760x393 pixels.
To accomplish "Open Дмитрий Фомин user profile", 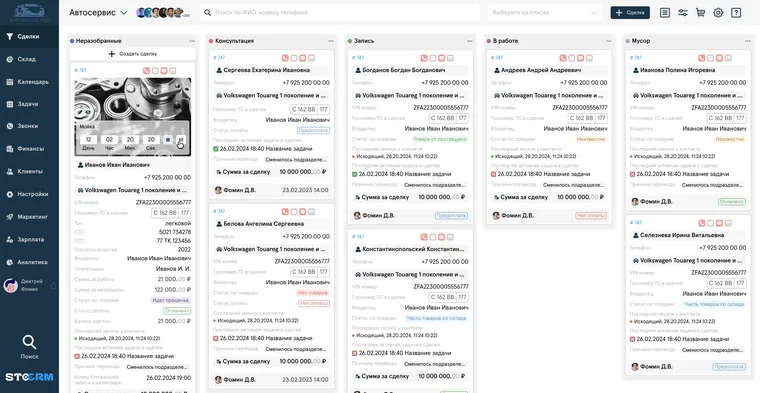I will tap(23, 285).
